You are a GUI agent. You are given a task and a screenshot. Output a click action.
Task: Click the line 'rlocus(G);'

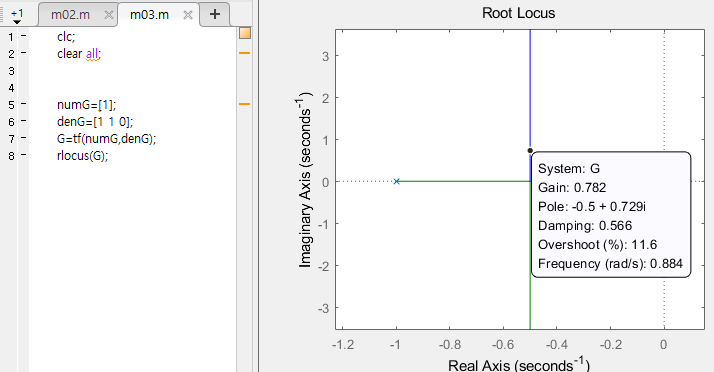82,155
